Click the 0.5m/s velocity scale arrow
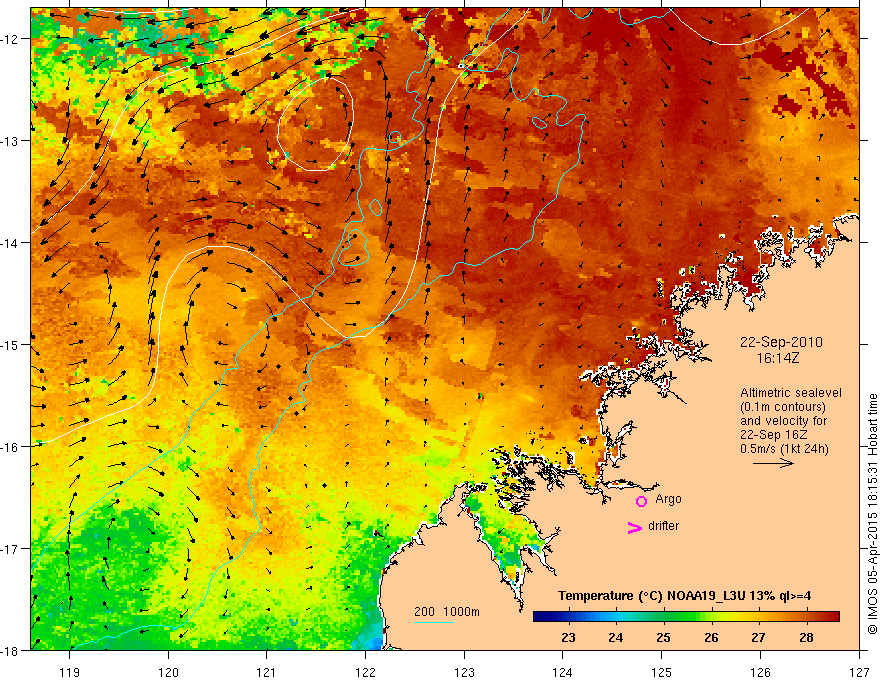 point(773,463)
